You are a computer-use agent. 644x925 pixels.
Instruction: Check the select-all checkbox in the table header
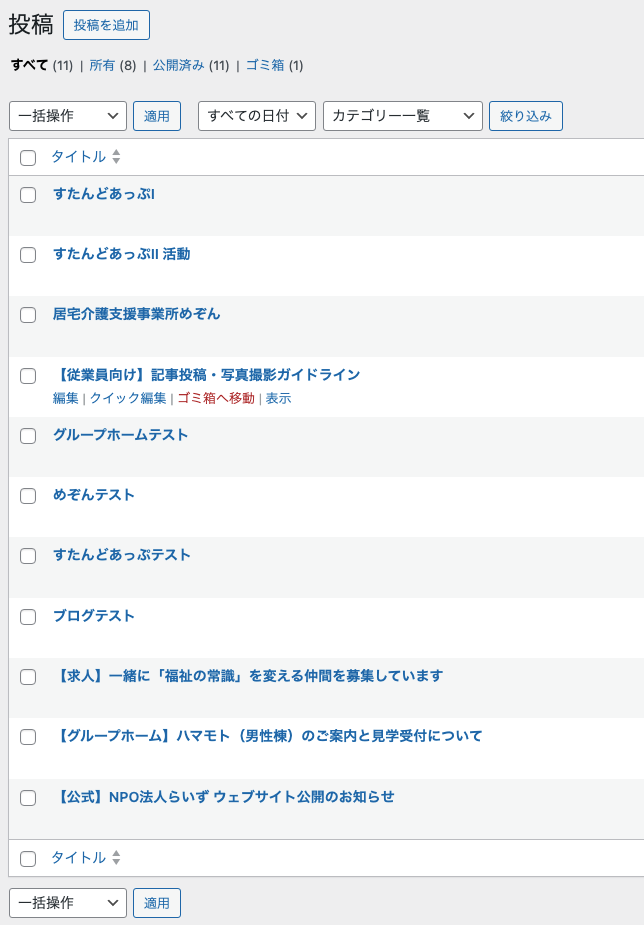[28, 158]
